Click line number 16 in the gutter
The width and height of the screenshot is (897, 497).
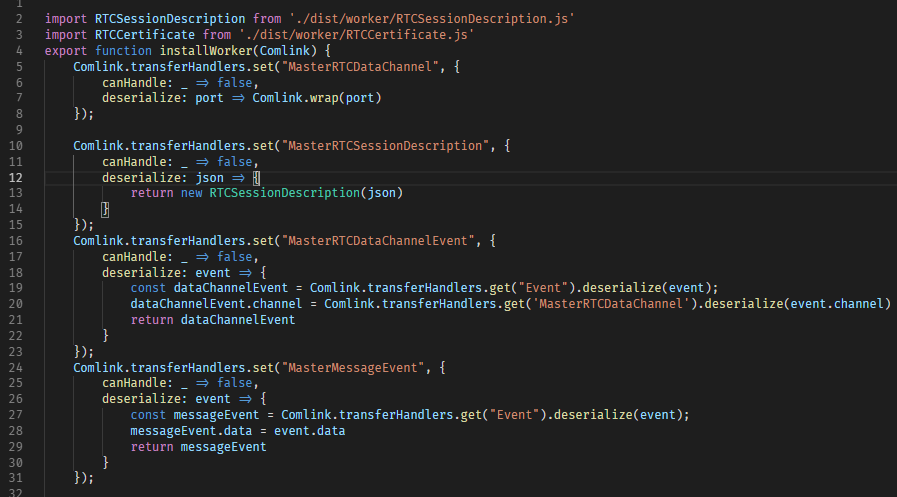click(x=15, y=241)
